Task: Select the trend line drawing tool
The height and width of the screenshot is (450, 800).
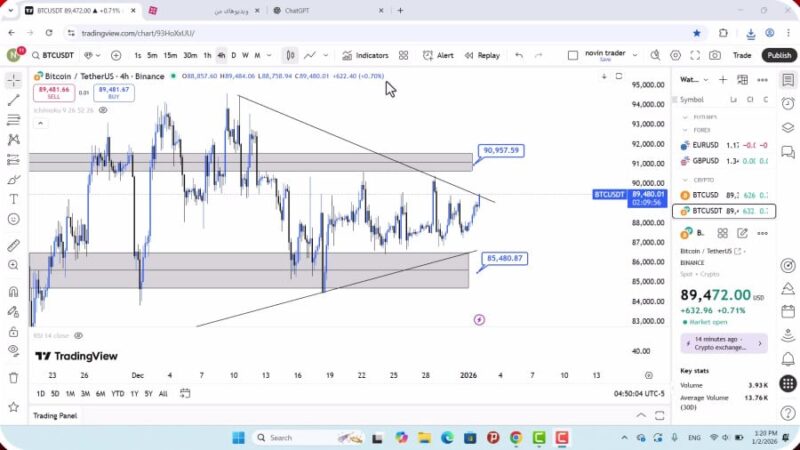Action: [x=13, y=100]
